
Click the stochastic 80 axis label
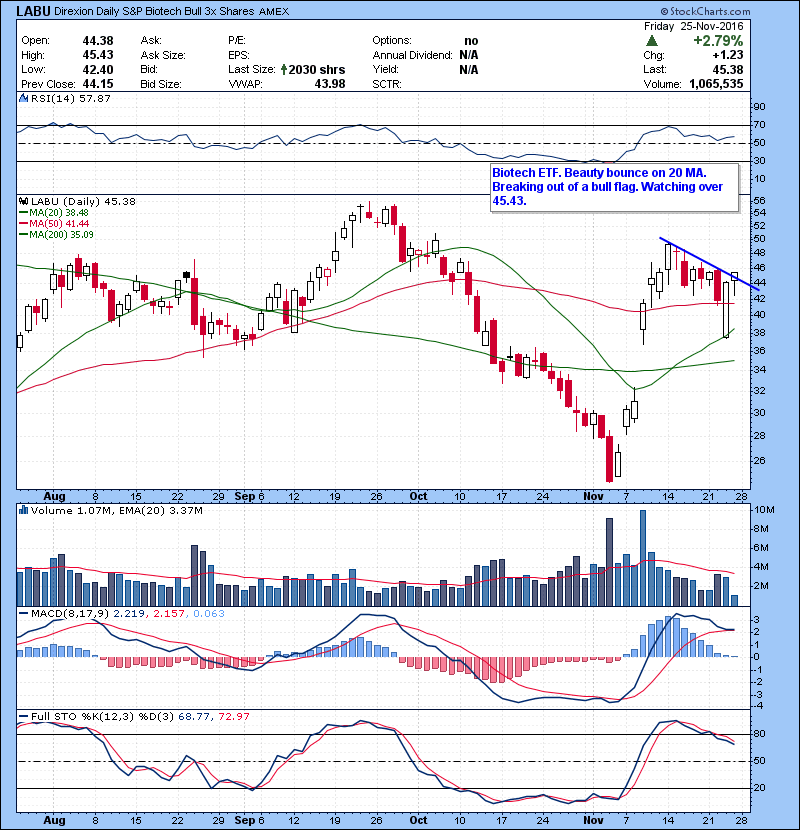pyautogui.click(x=759, y=734)
